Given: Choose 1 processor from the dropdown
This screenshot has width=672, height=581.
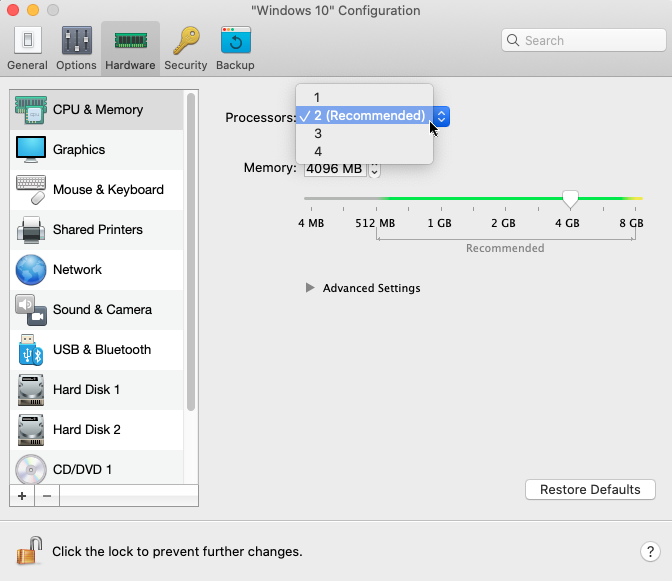Looking at the screenshot, I should (x=364, y=97).
